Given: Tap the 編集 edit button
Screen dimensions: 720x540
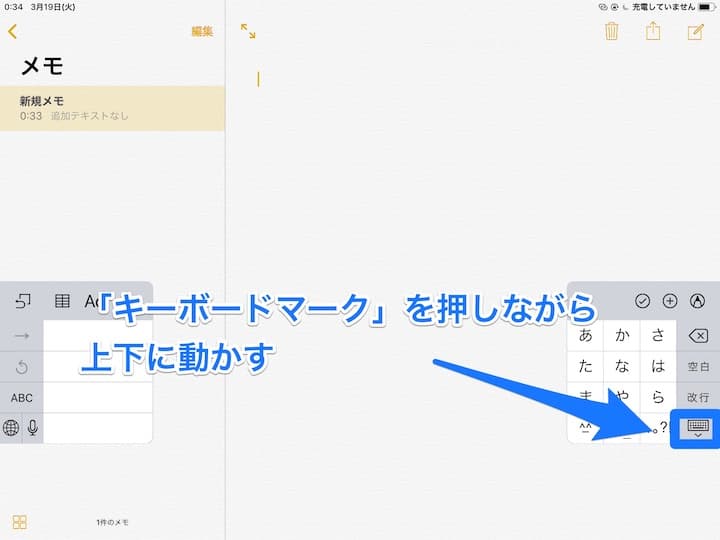Looking at the screenshot, I should (x=202, y=31).
